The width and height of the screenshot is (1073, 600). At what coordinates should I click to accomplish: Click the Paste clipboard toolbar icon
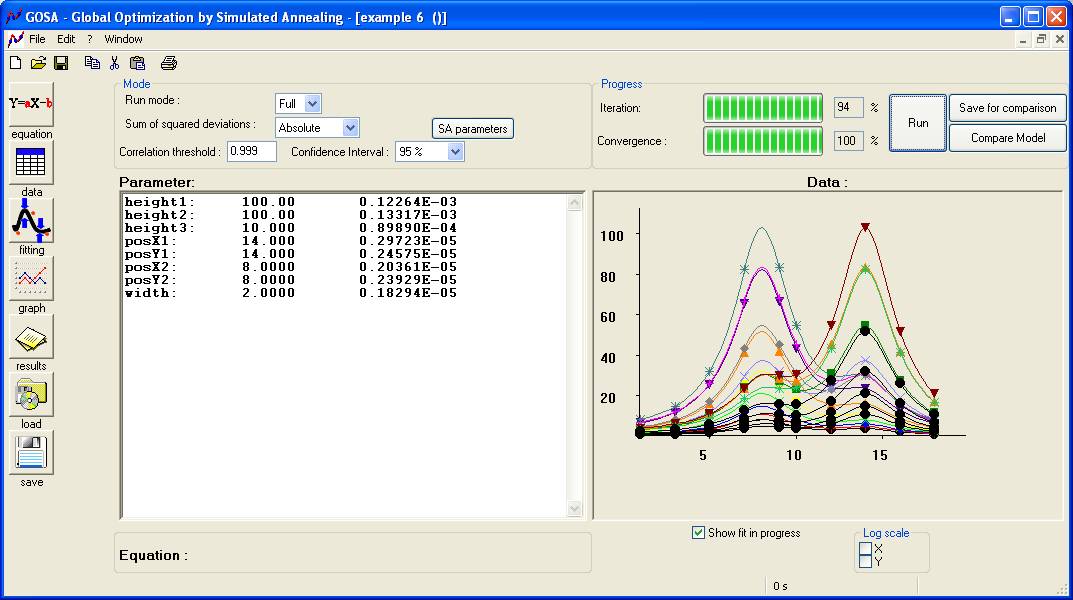(138, 63)
